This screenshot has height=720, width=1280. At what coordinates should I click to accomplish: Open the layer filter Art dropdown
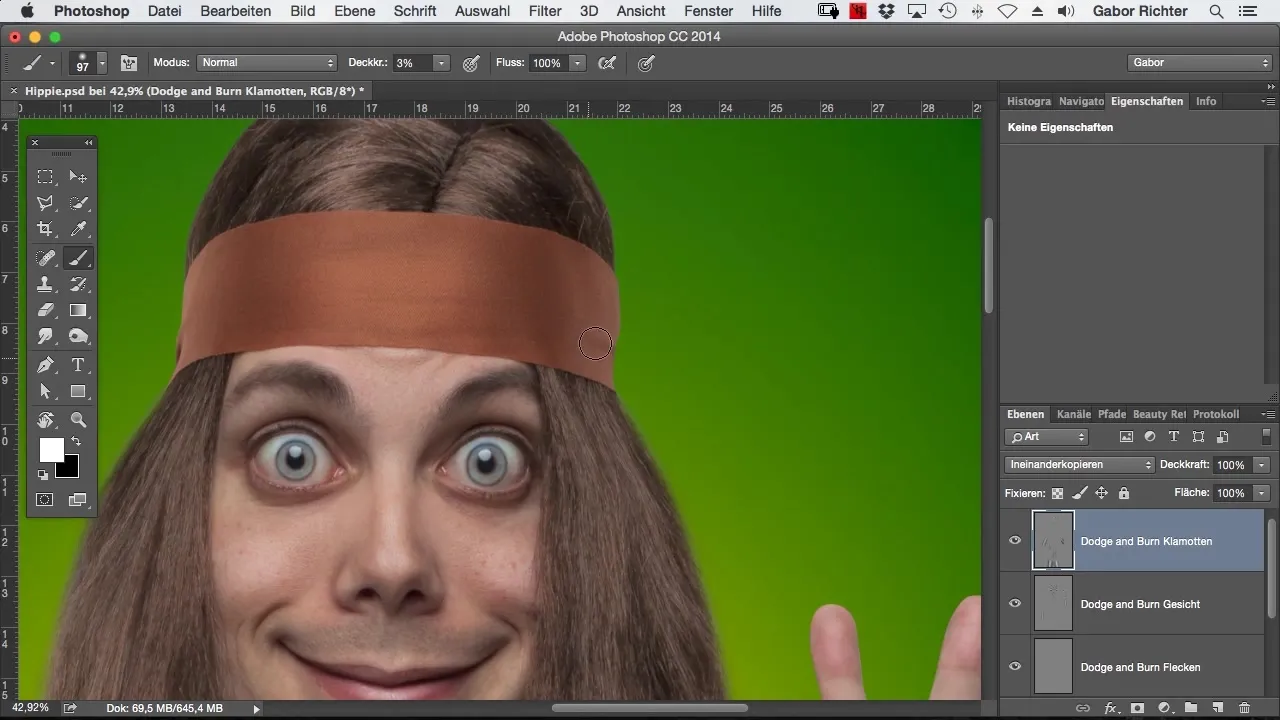pos(1046,437)
